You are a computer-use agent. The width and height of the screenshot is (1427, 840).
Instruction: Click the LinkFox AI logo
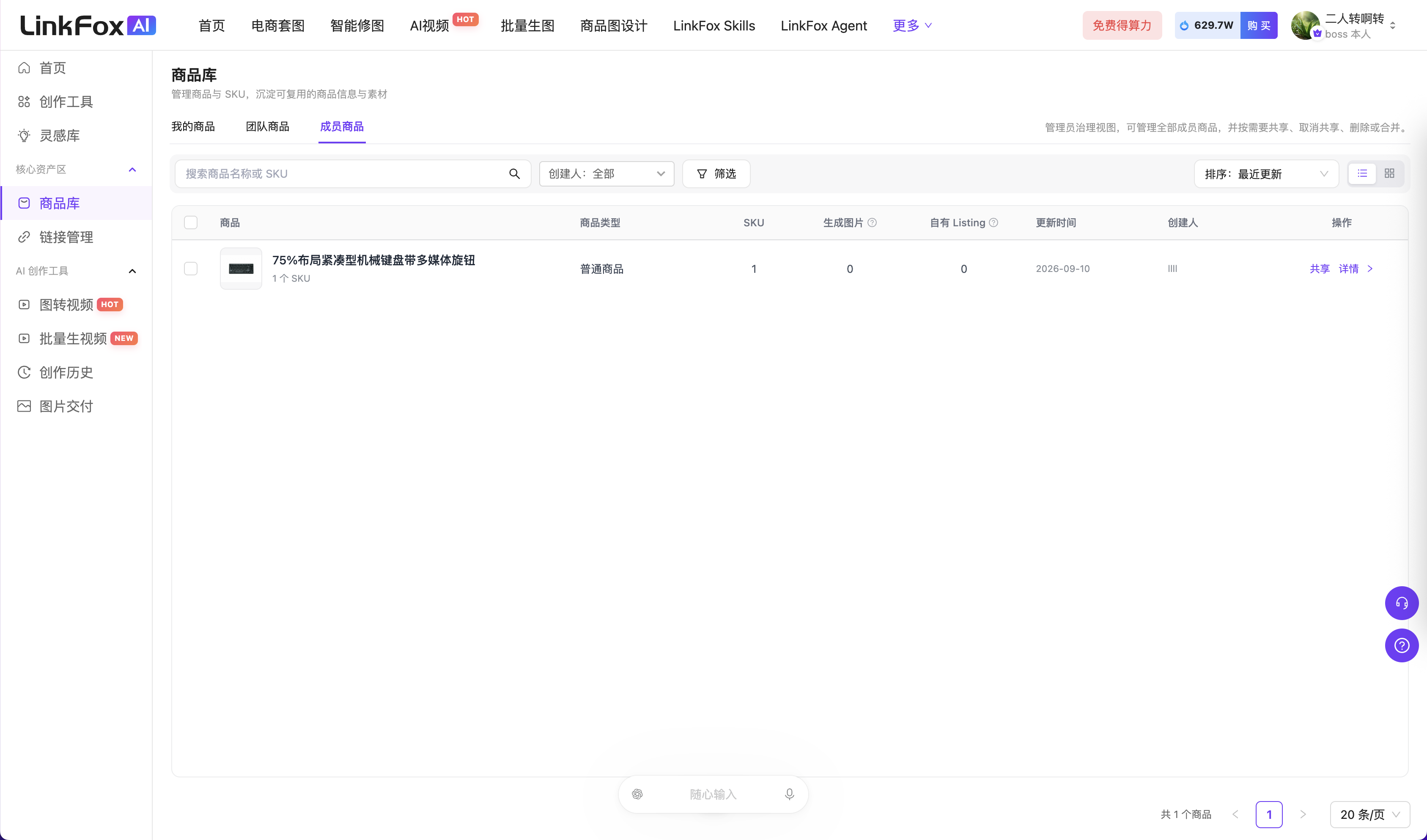click(88, 25)
